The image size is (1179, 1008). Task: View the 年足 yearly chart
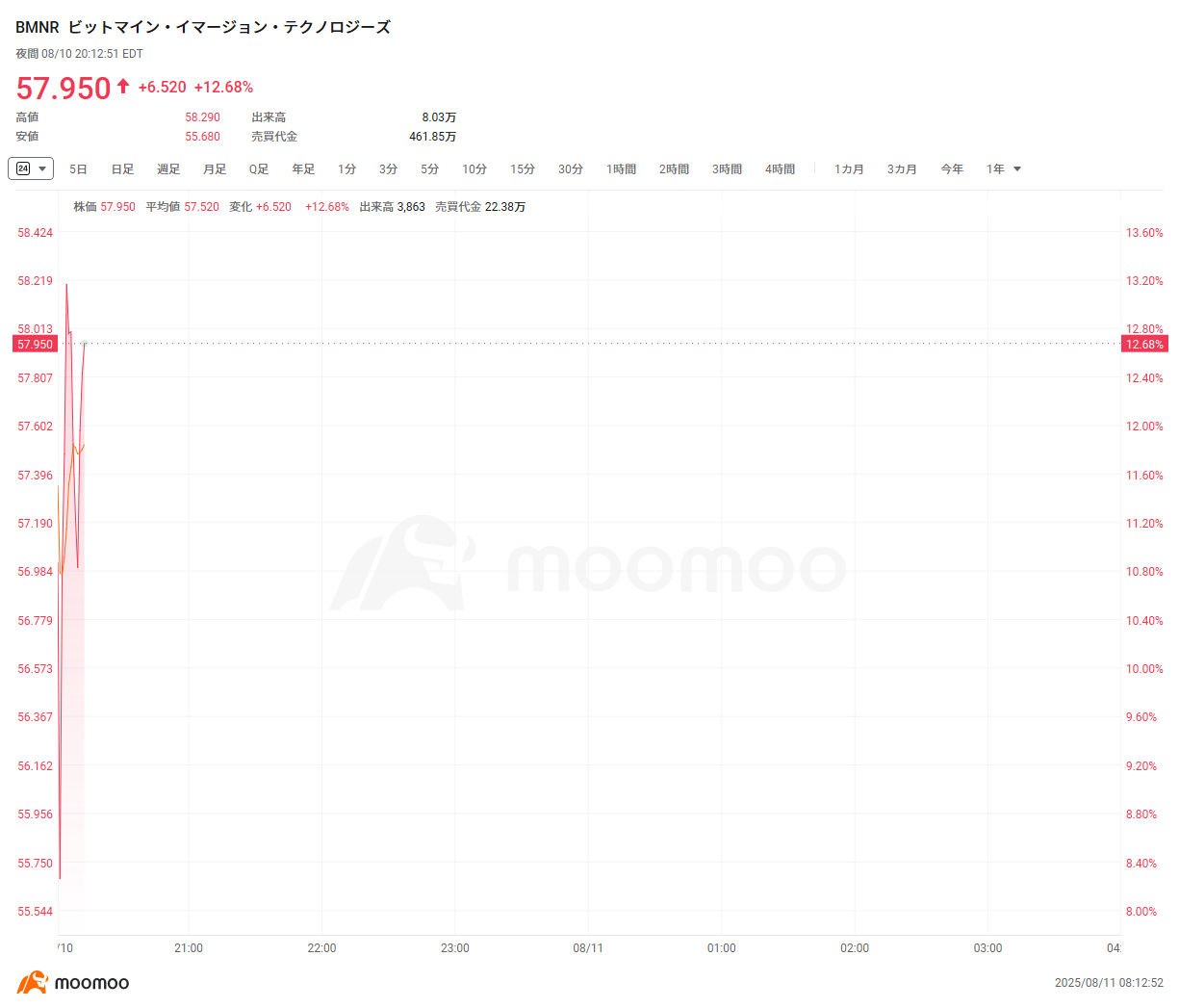302,168
